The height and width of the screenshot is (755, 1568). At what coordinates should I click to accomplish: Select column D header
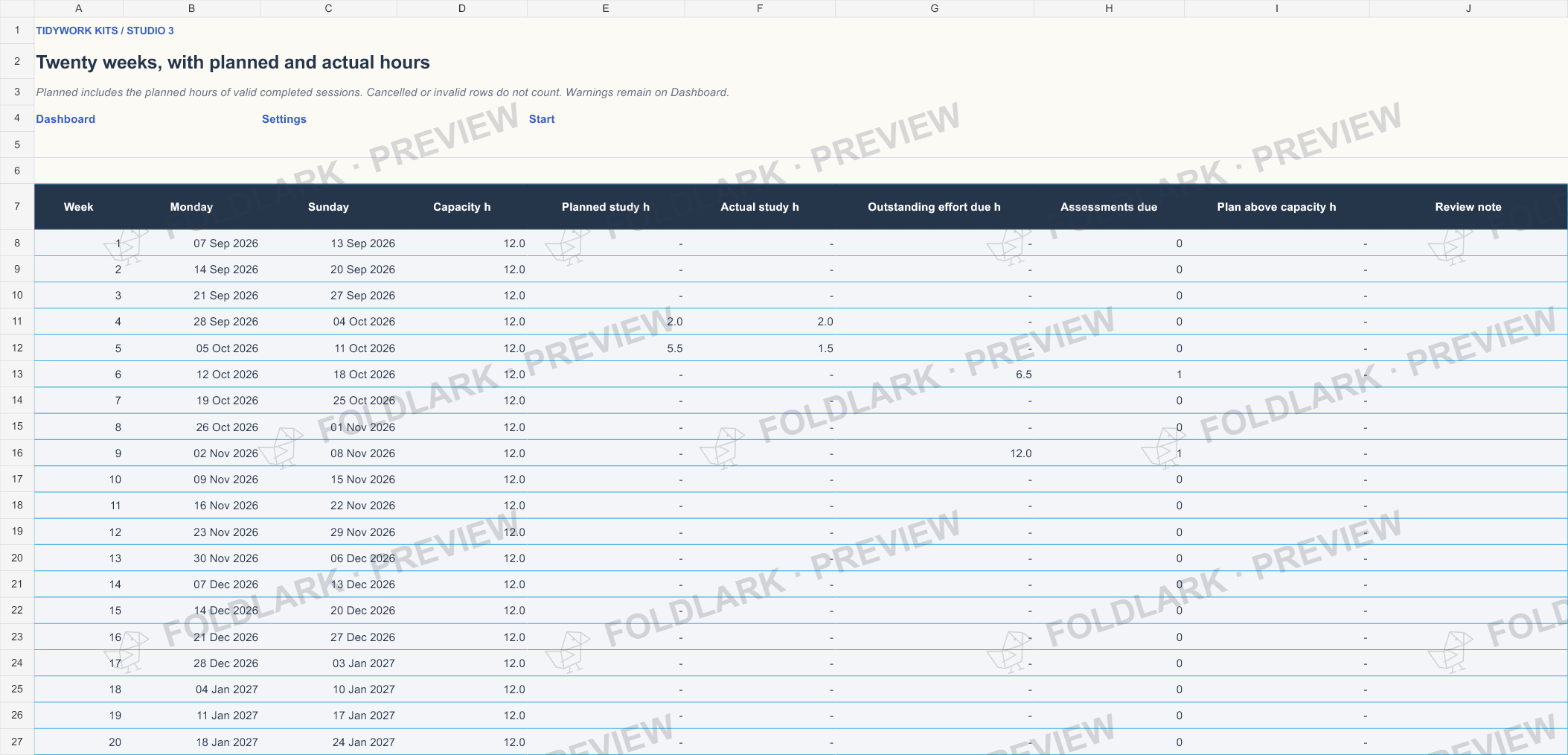pos(462,8)
